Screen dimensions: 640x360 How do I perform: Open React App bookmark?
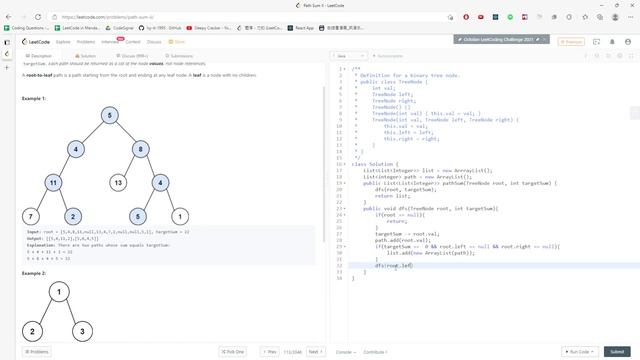301,28
